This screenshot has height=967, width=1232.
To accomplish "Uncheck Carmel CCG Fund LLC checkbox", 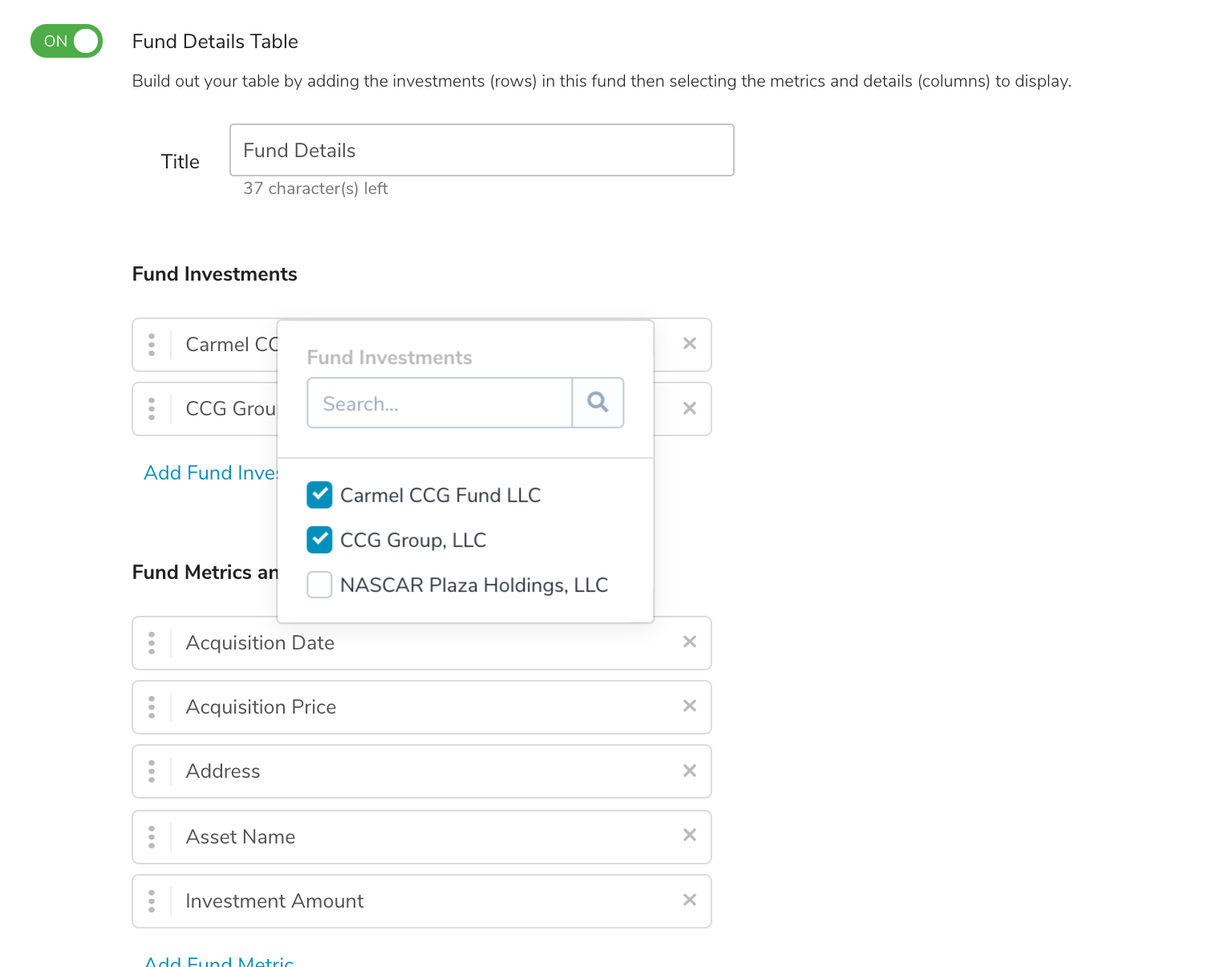I will (319, 496).
